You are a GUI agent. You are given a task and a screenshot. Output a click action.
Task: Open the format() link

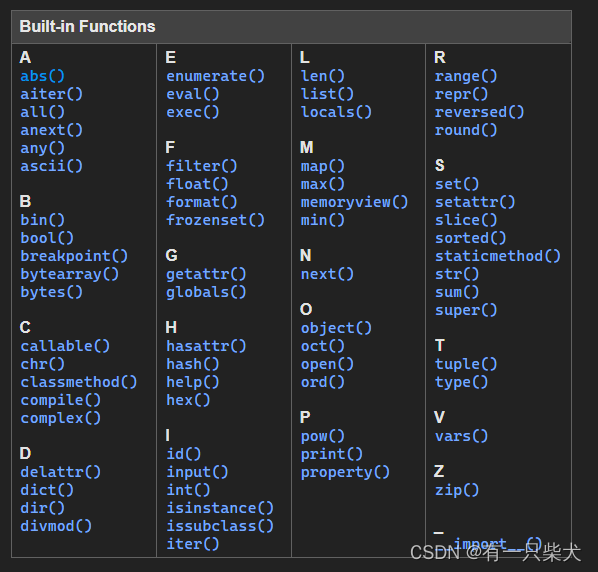(202, 202)
